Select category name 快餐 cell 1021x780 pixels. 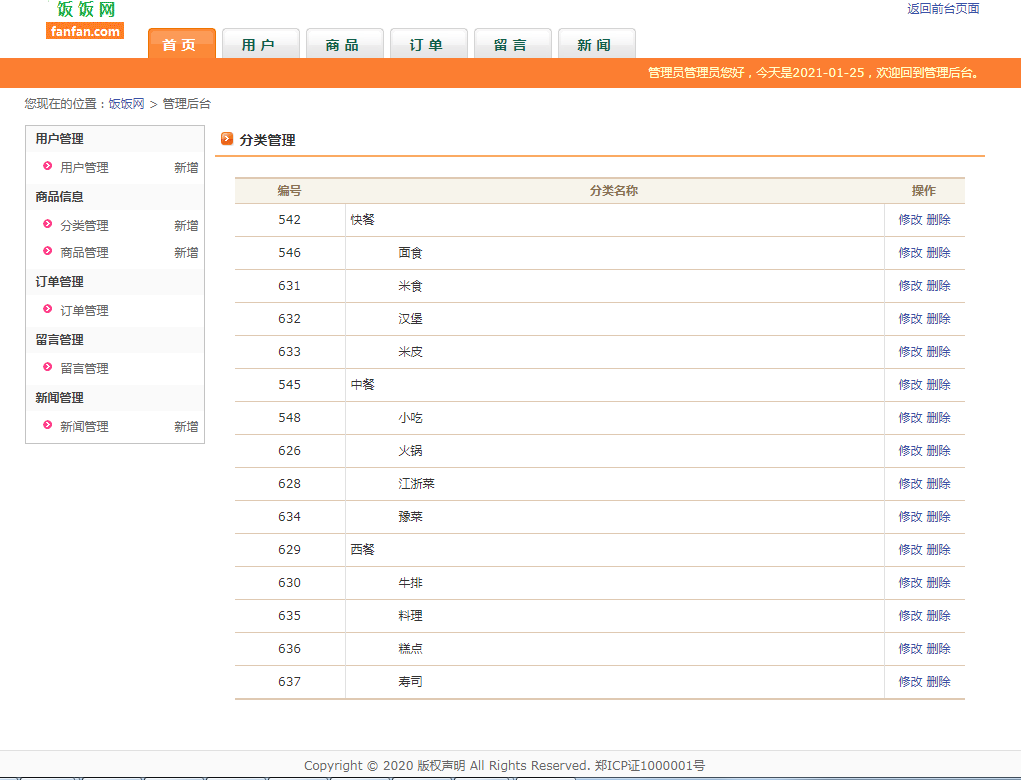615,220
